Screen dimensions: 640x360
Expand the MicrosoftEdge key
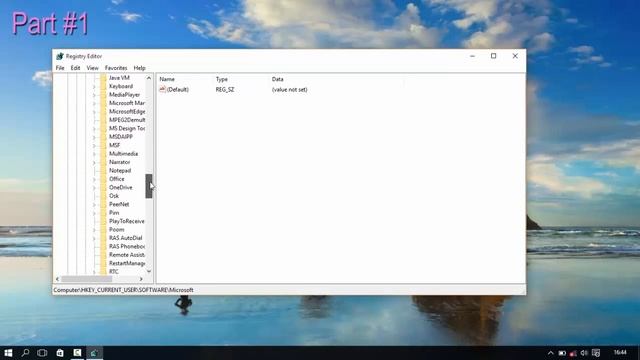click(94, 112)
